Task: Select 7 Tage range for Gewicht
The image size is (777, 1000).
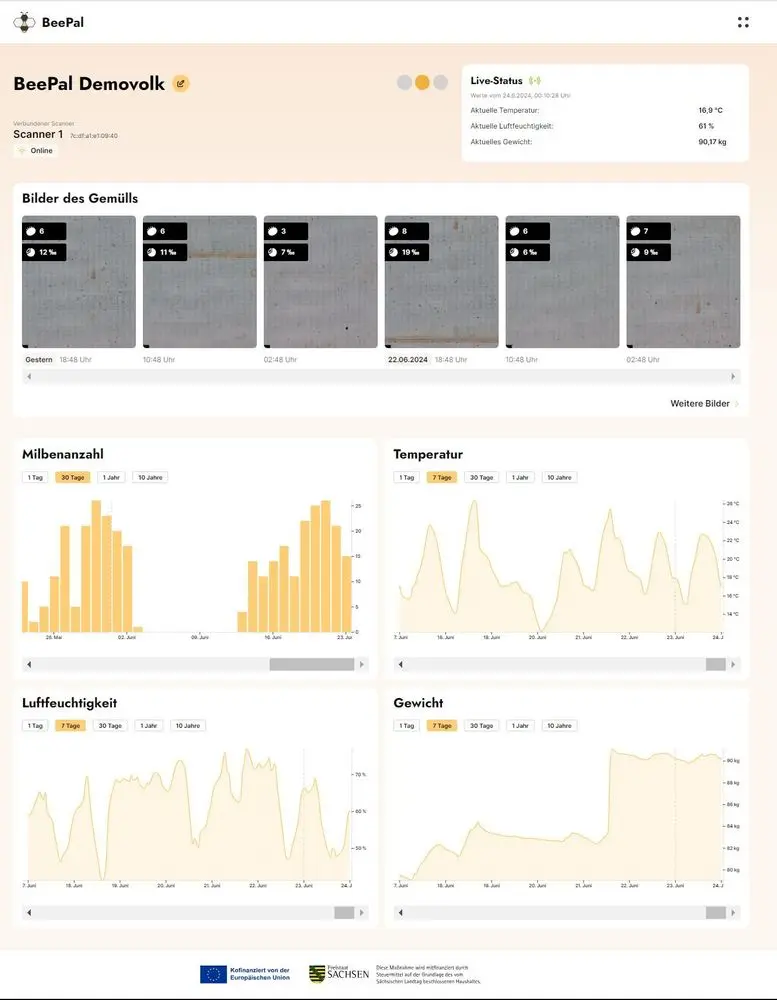Action: pyautogui.click(x=442, y=726)
